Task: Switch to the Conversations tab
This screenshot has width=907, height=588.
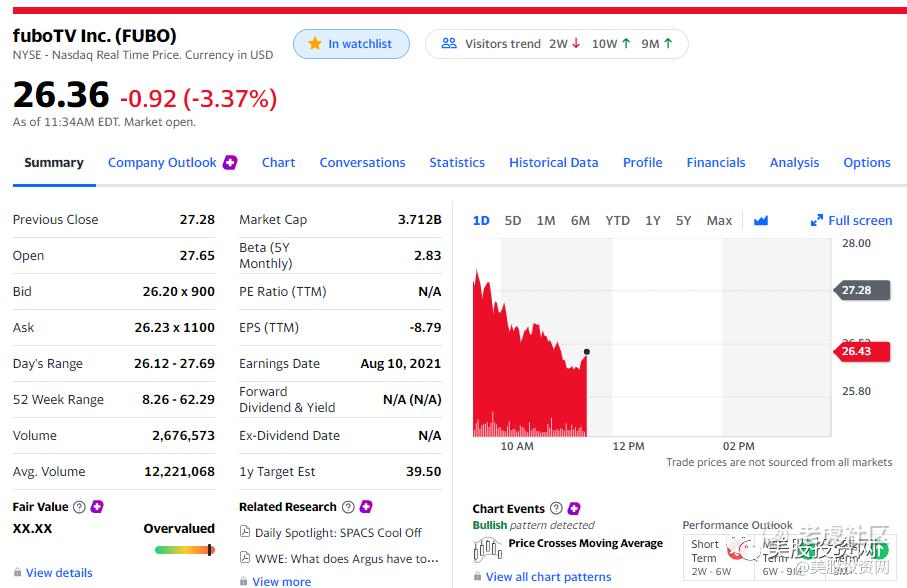Action: [x=362, y=162]
